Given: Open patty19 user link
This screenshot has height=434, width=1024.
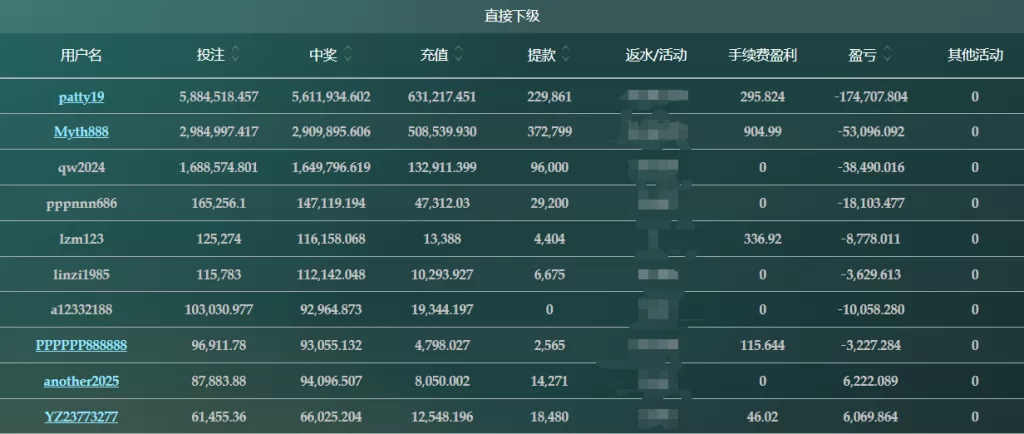Looking at the screenshot, I should [82, 97].
